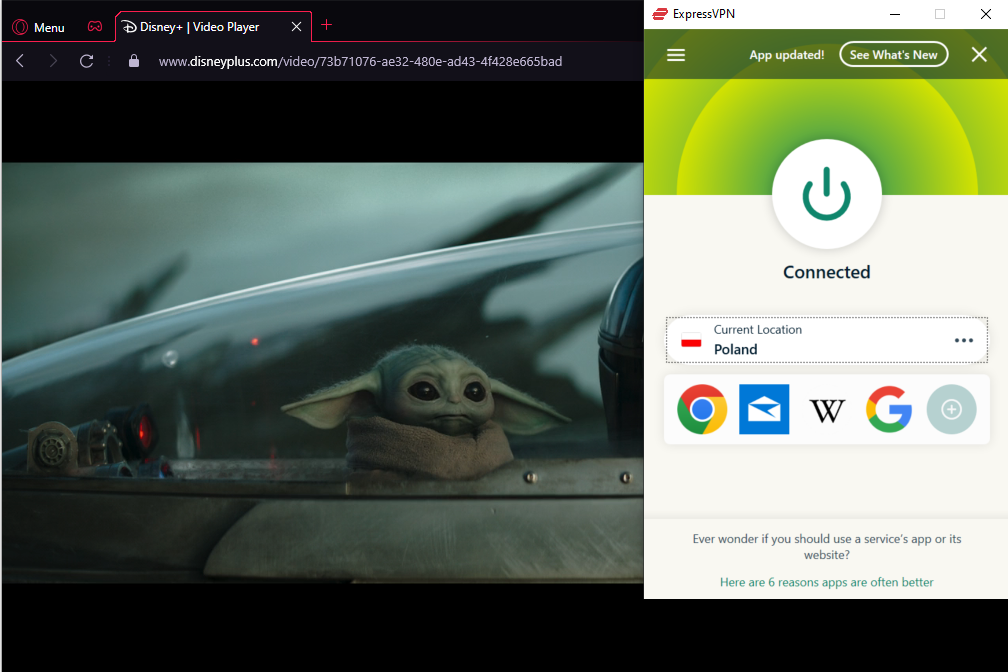The width and height of the screenshot is (1008, 672).
Task: Launch the Chrome shortcut in ExpressVPN
Action: click(702, 409)
